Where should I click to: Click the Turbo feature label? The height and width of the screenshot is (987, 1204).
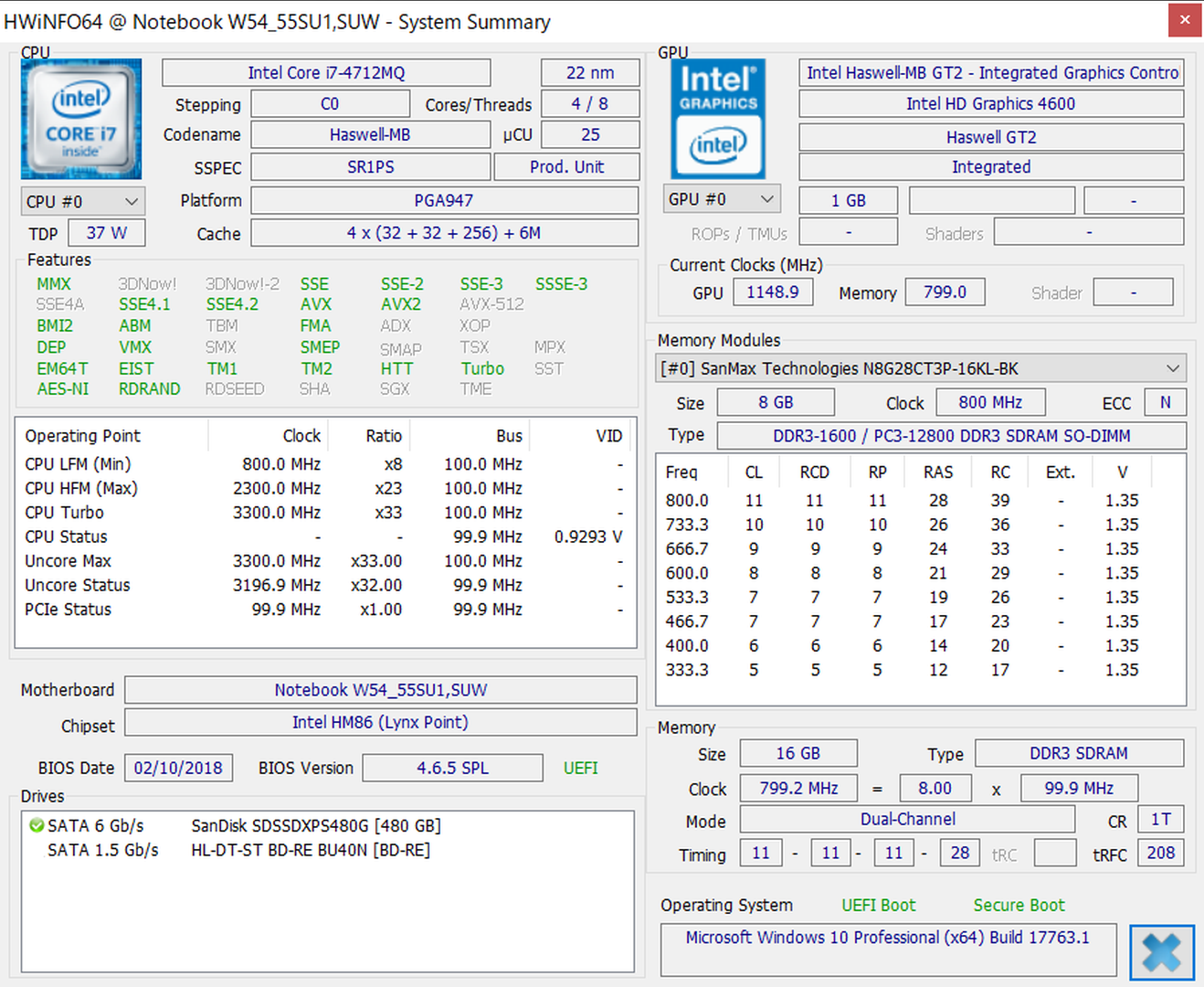pos(482,368)
